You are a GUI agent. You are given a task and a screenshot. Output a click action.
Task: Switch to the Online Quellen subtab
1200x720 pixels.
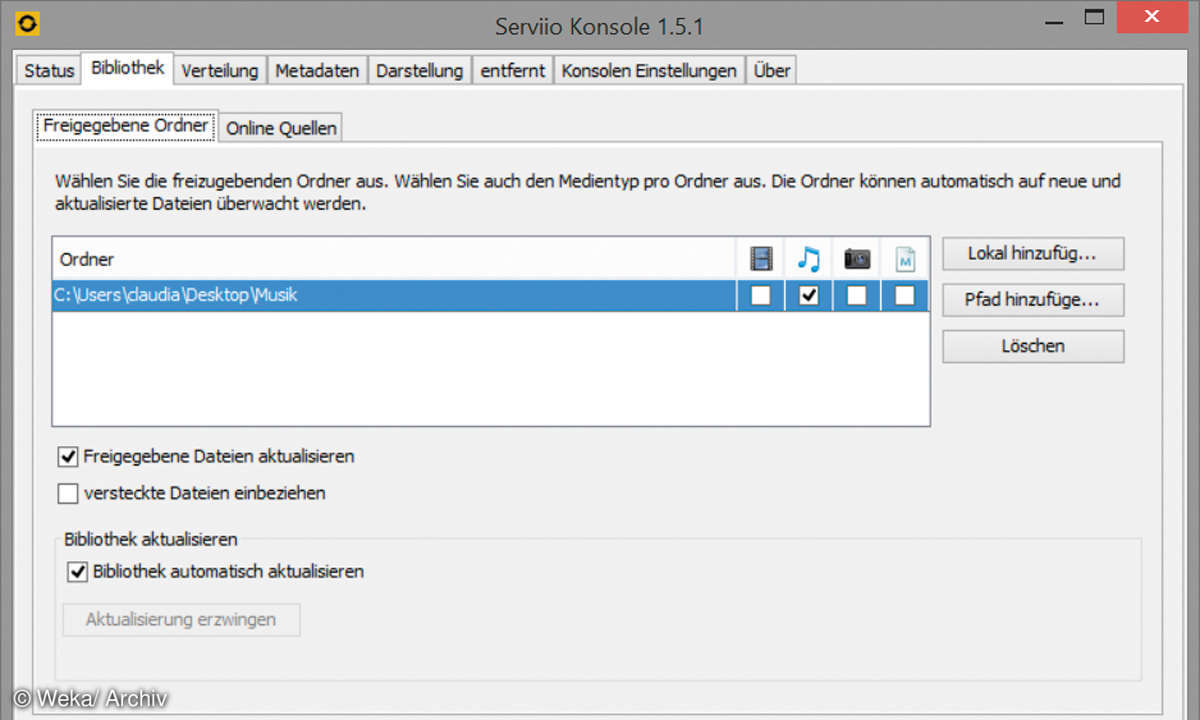tap(282, 128)
